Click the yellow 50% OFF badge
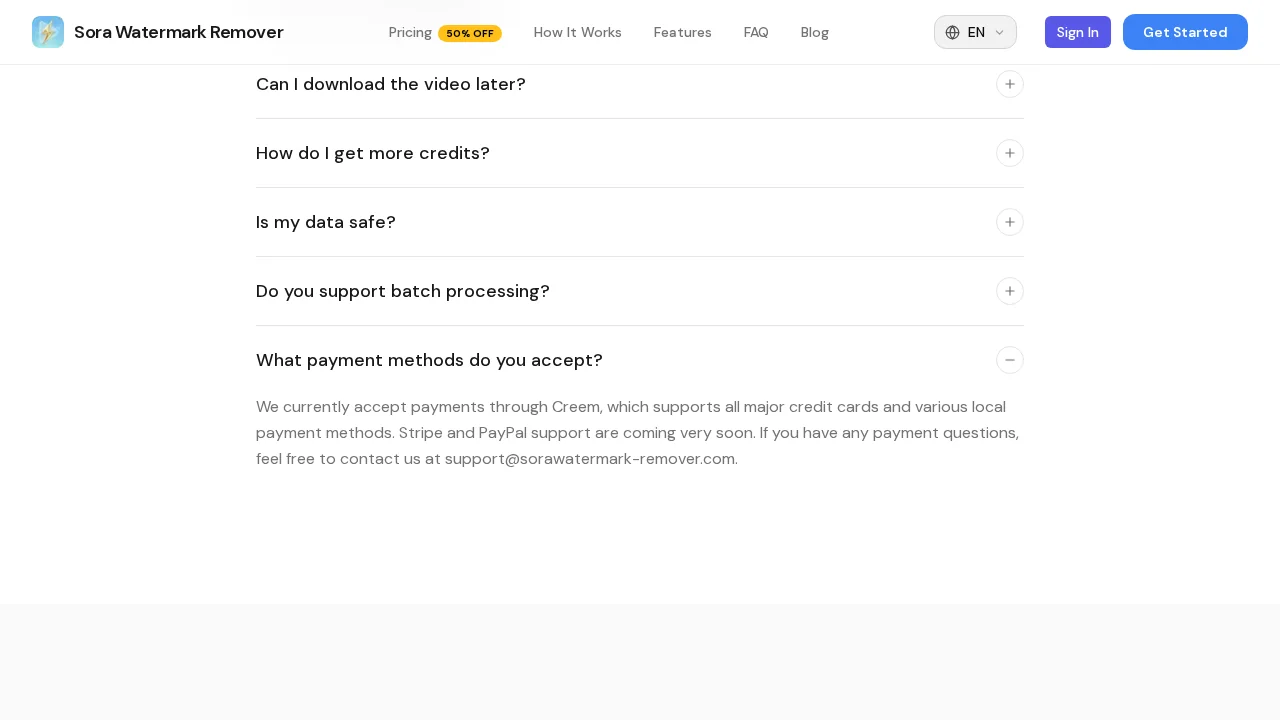 (x=469, y=33)
